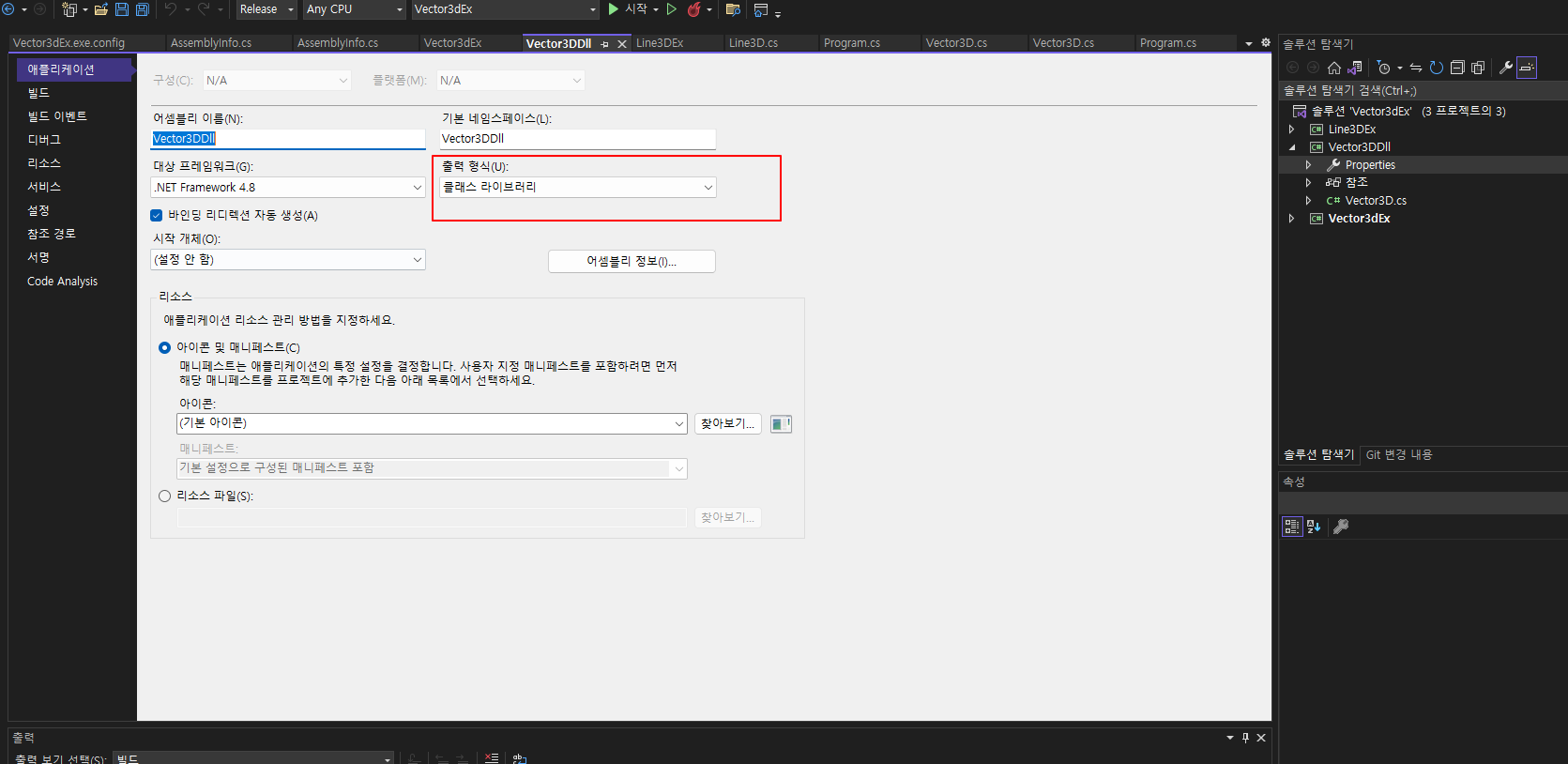1568x764 pixels.
Task: Open the 출력 형식 dropdown showing 클래스 라이브러리
Action: (x=578, y=188)
